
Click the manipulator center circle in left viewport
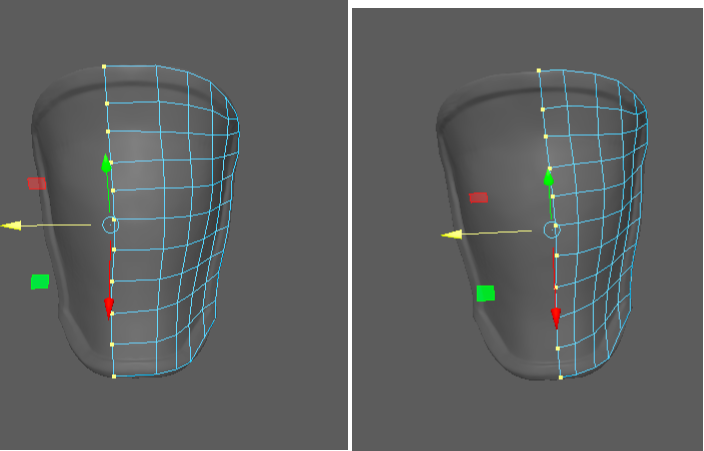pos(110,225)
